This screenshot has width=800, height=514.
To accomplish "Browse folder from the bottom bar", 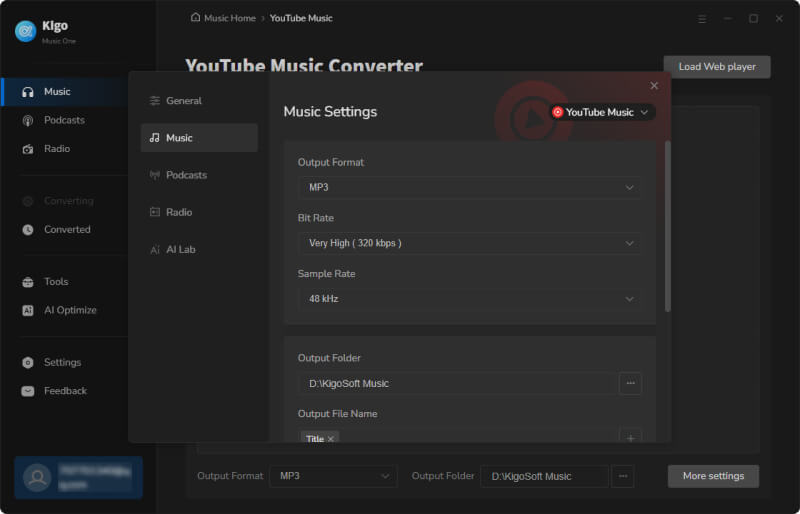I will coord(622,477).
